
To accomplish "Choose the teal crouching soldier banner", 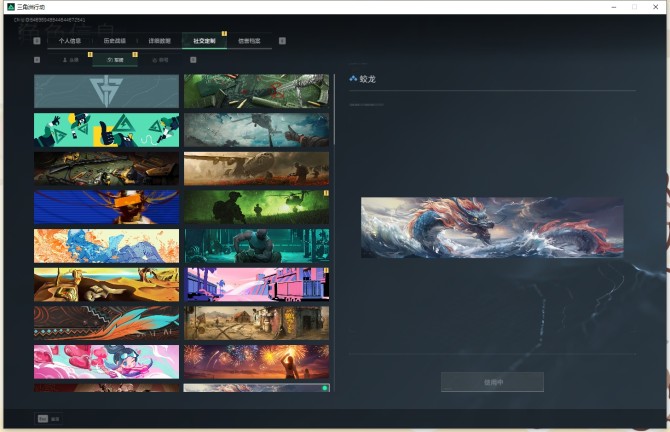I will coord(256,246).
